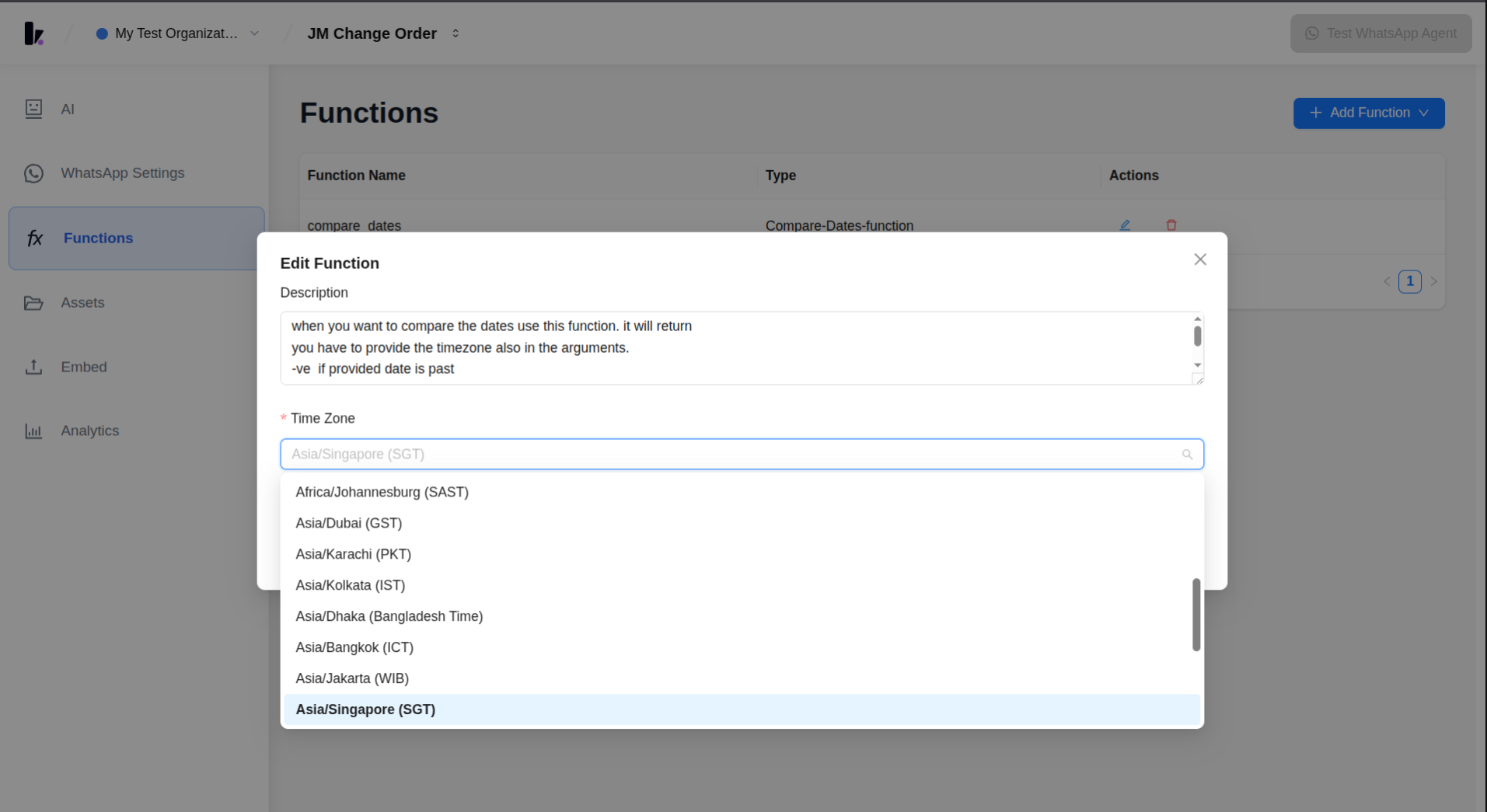
Task: Click the Embed upload icon
Action: pyautogui.click(x=33, y=367)
